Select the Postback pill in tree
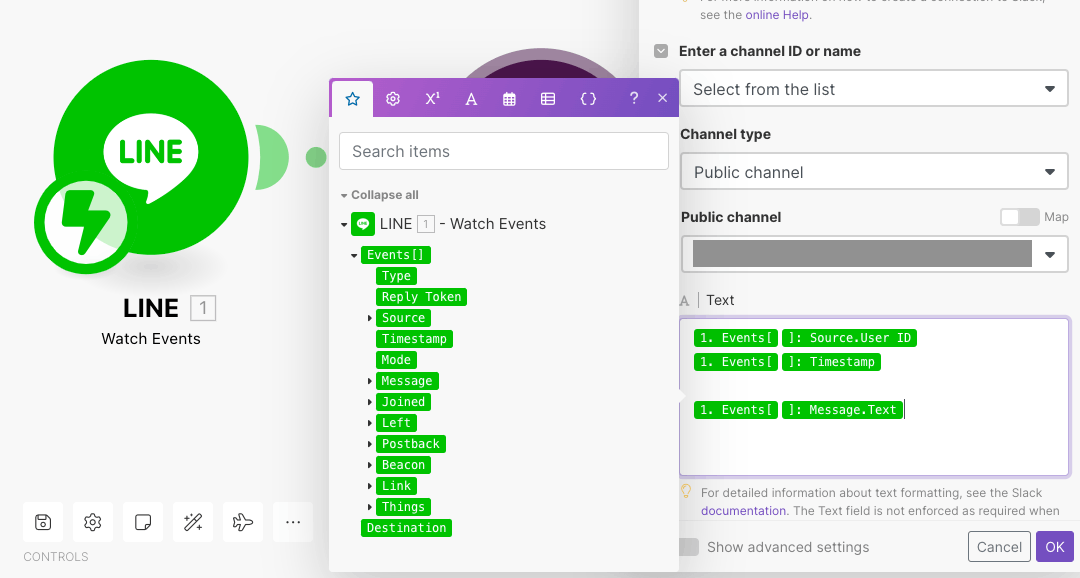Image resolution: width=1080 pixels, height=578 pixels. pos(411,444)
